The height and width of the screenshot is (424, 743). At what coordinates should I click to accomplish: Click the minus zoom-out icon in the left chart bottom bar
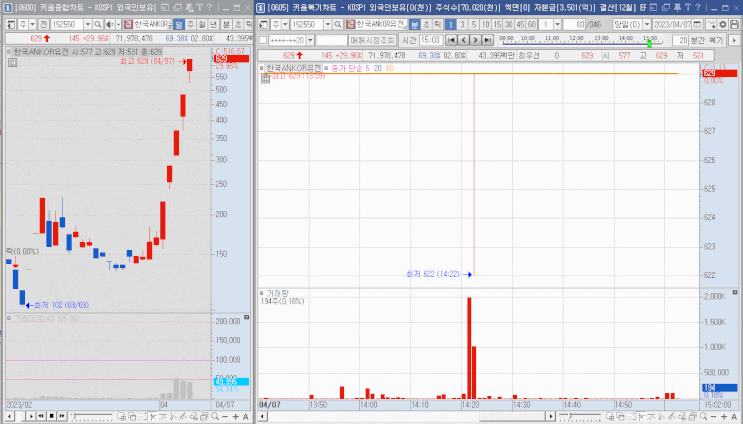[x=225, y=416]
